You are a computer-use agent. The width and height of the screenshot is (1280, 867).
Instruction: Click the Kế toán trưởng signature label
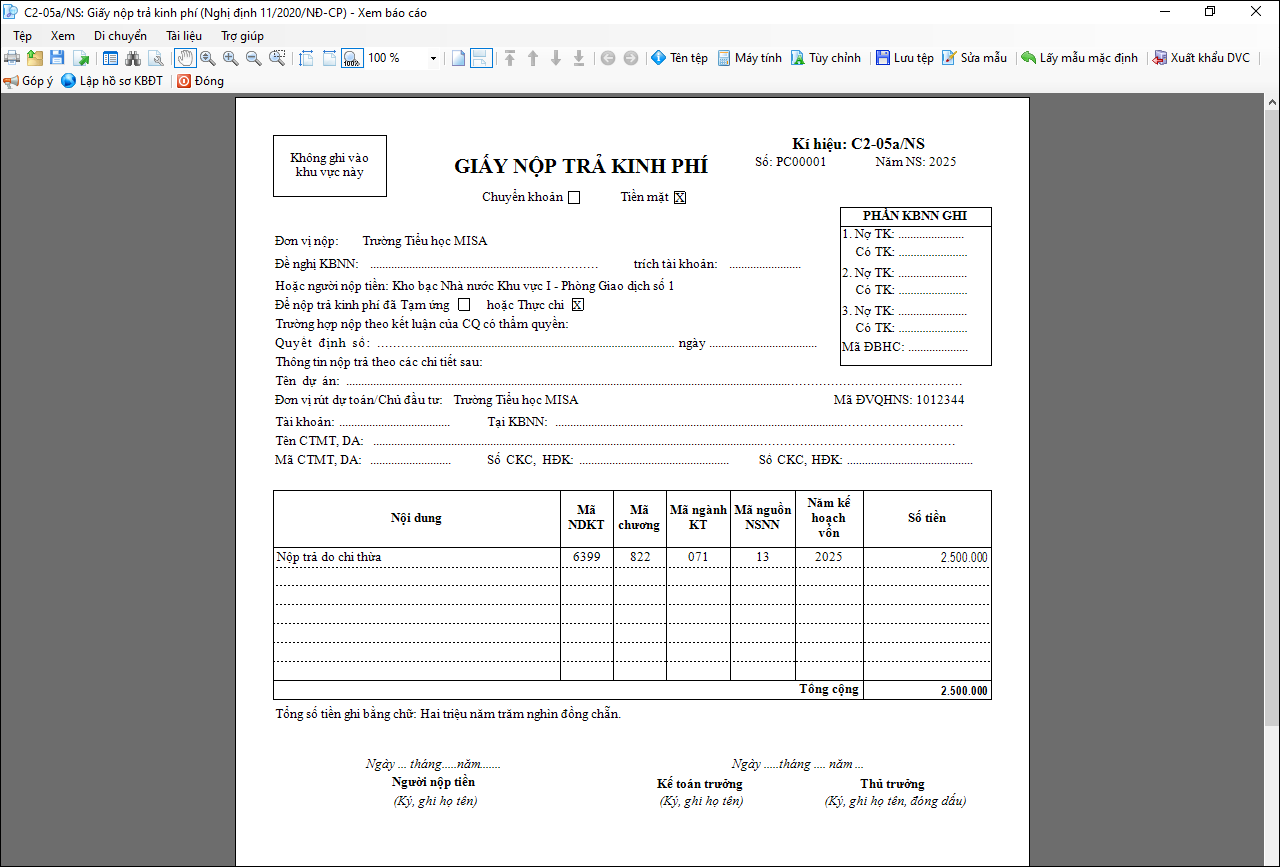700,784
